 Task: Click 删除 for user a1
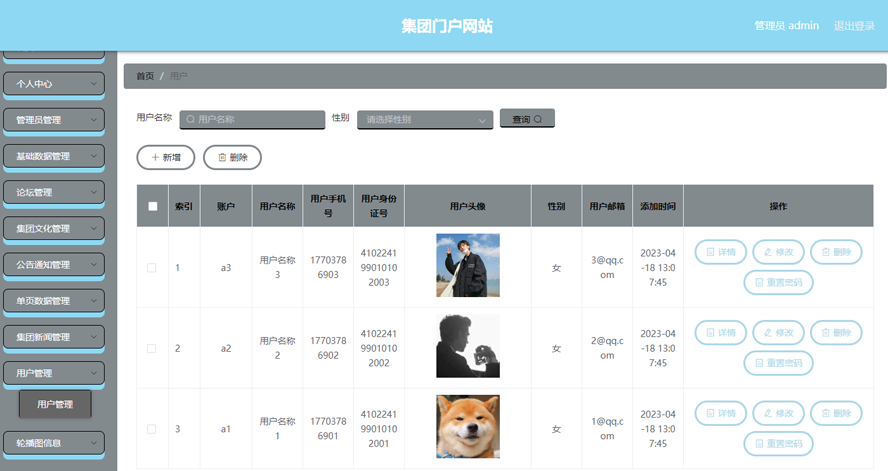click(x=836, y=413)
